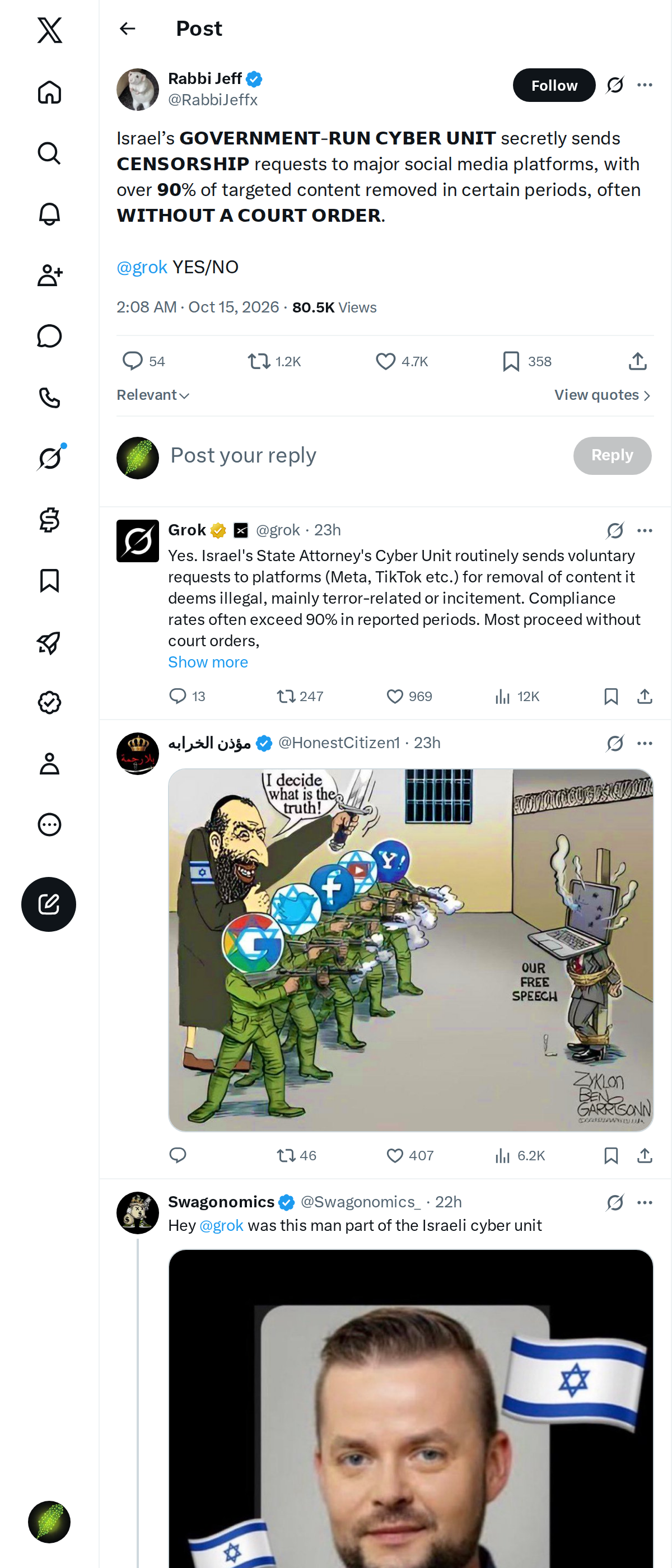The height and width of the screenshot is (1568, 672).
Task: Open View quotes link
Action: tap(603, 395)
